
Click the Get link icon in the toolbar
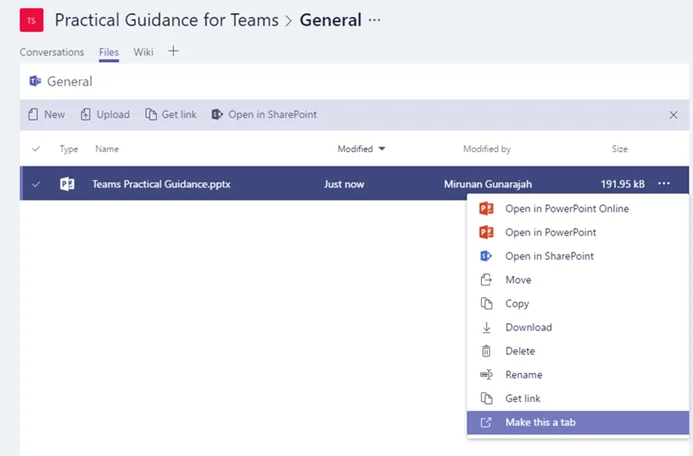point(151,114)
